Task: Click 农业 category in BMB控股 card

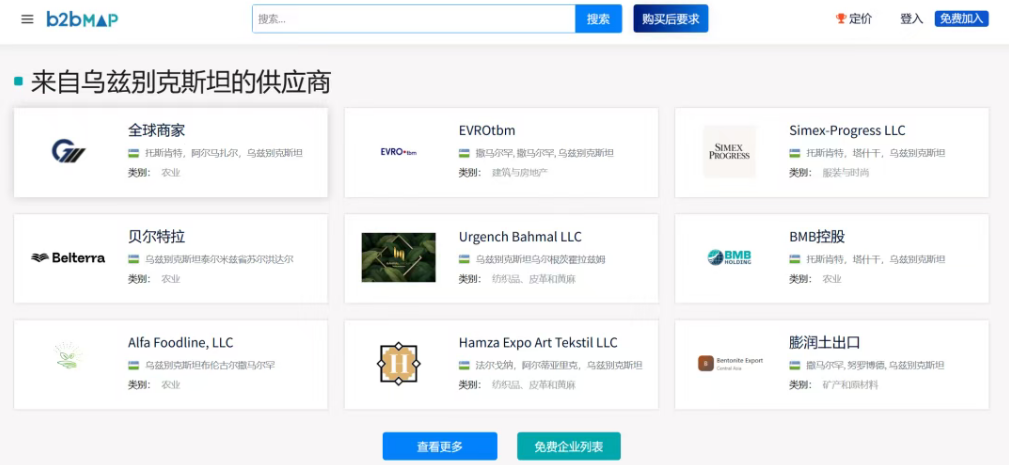Action: 832,278
